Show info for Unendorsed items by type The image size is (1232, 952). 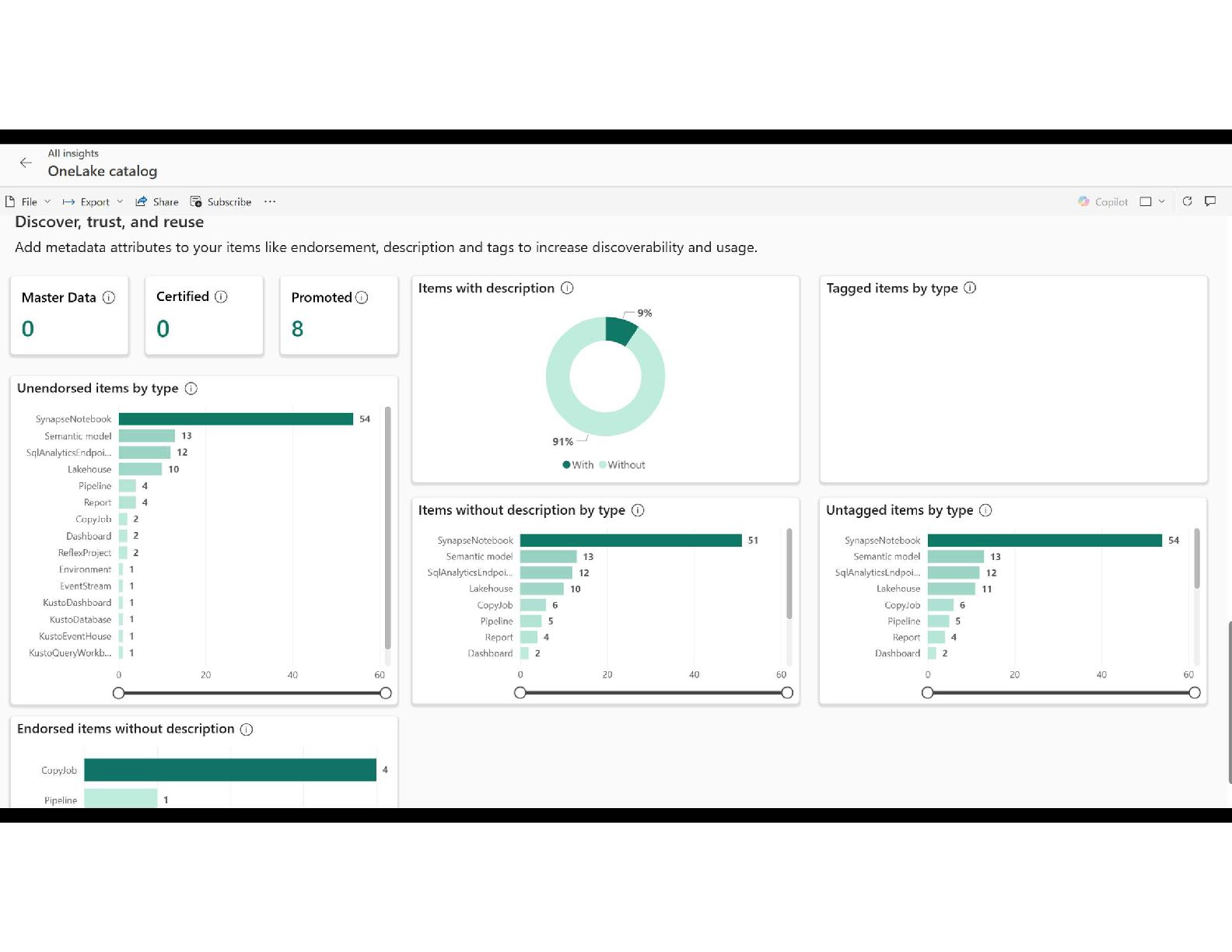tap(191, 388)
